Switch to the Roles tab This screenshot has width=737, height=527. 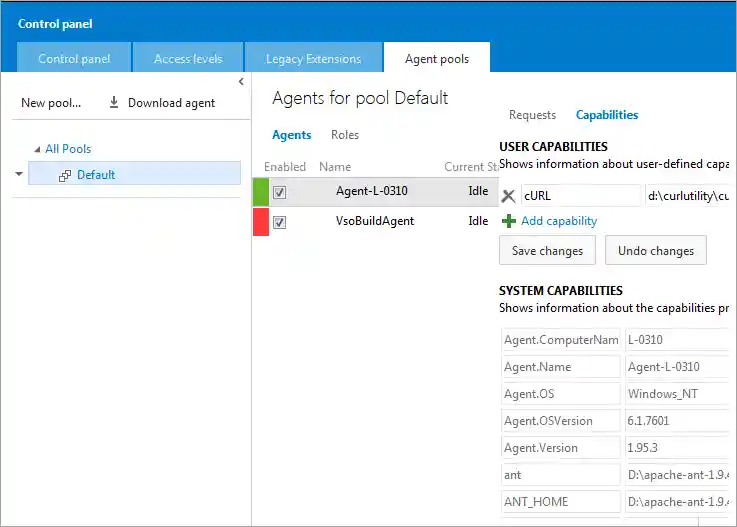point(345,135)
